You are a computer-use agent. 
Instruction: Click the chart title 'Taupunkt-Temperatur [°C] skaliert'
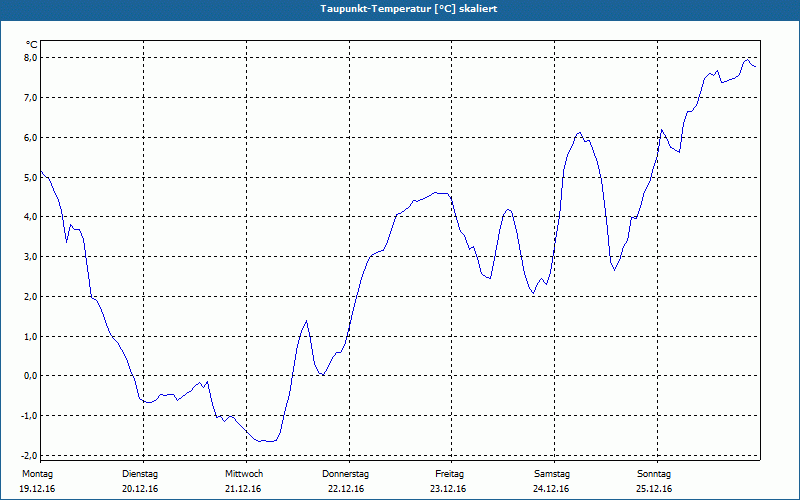point(409,9)
